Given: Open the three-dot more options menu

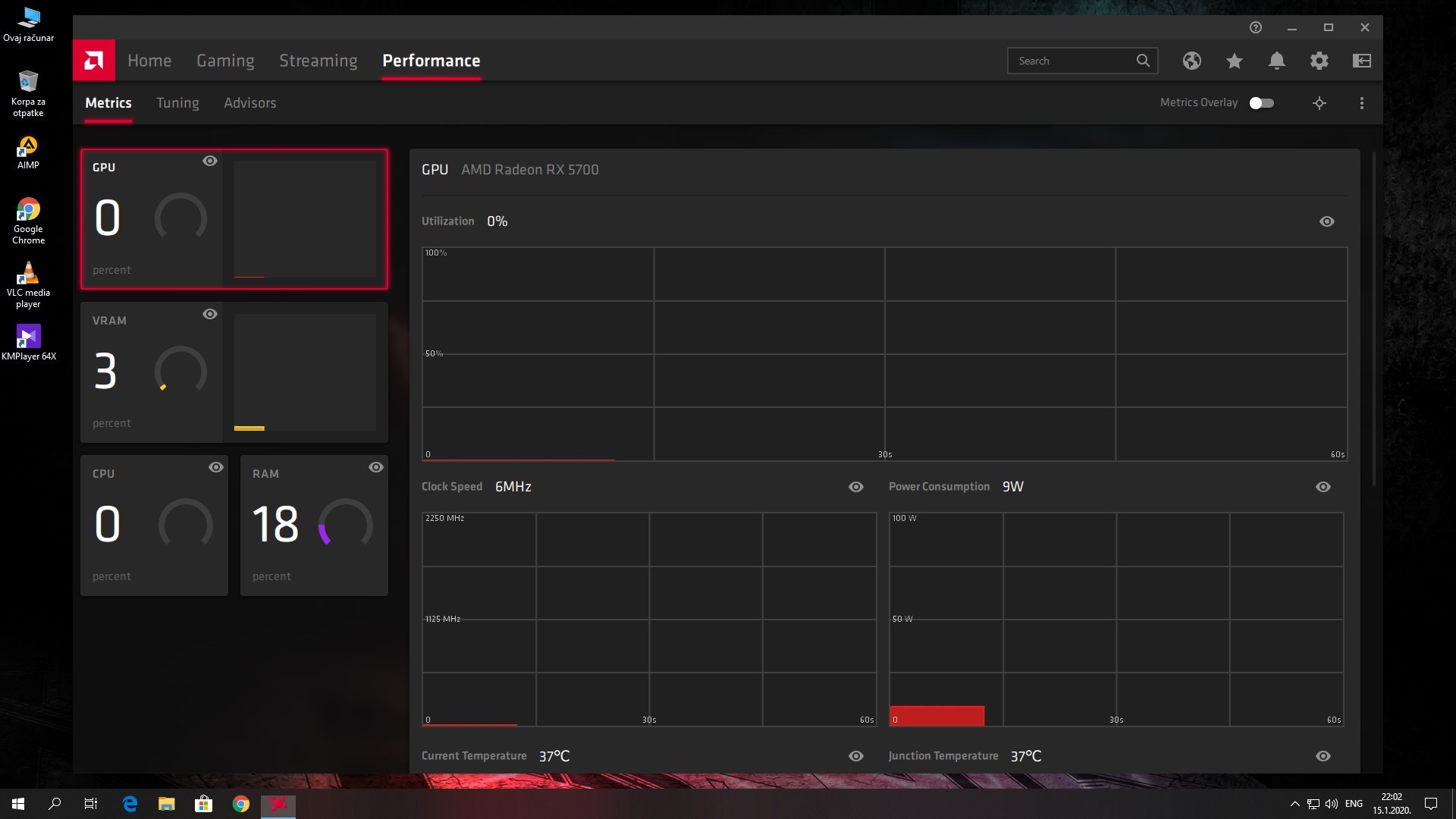Looking at the screenshot, I should pyautogui.click(x=1361, y=103).
